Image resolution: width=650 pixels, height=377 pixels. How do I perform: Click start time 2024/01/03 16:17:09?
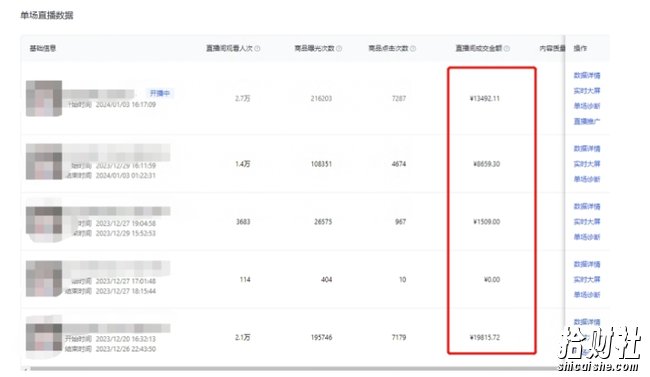tap(126, 105)
